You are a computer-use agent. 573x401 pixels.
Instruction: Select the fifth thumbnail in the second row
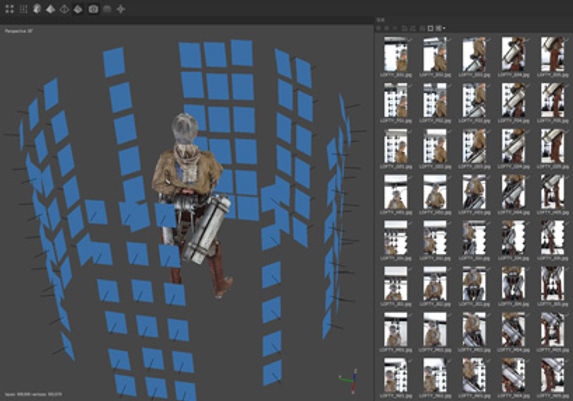point(553,100)
